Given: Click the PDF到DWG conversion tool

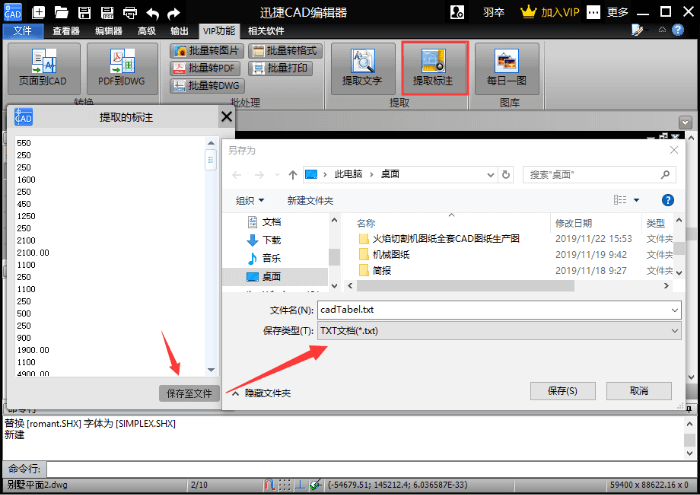Looking at the screenshot, I should tap(122, 68).
